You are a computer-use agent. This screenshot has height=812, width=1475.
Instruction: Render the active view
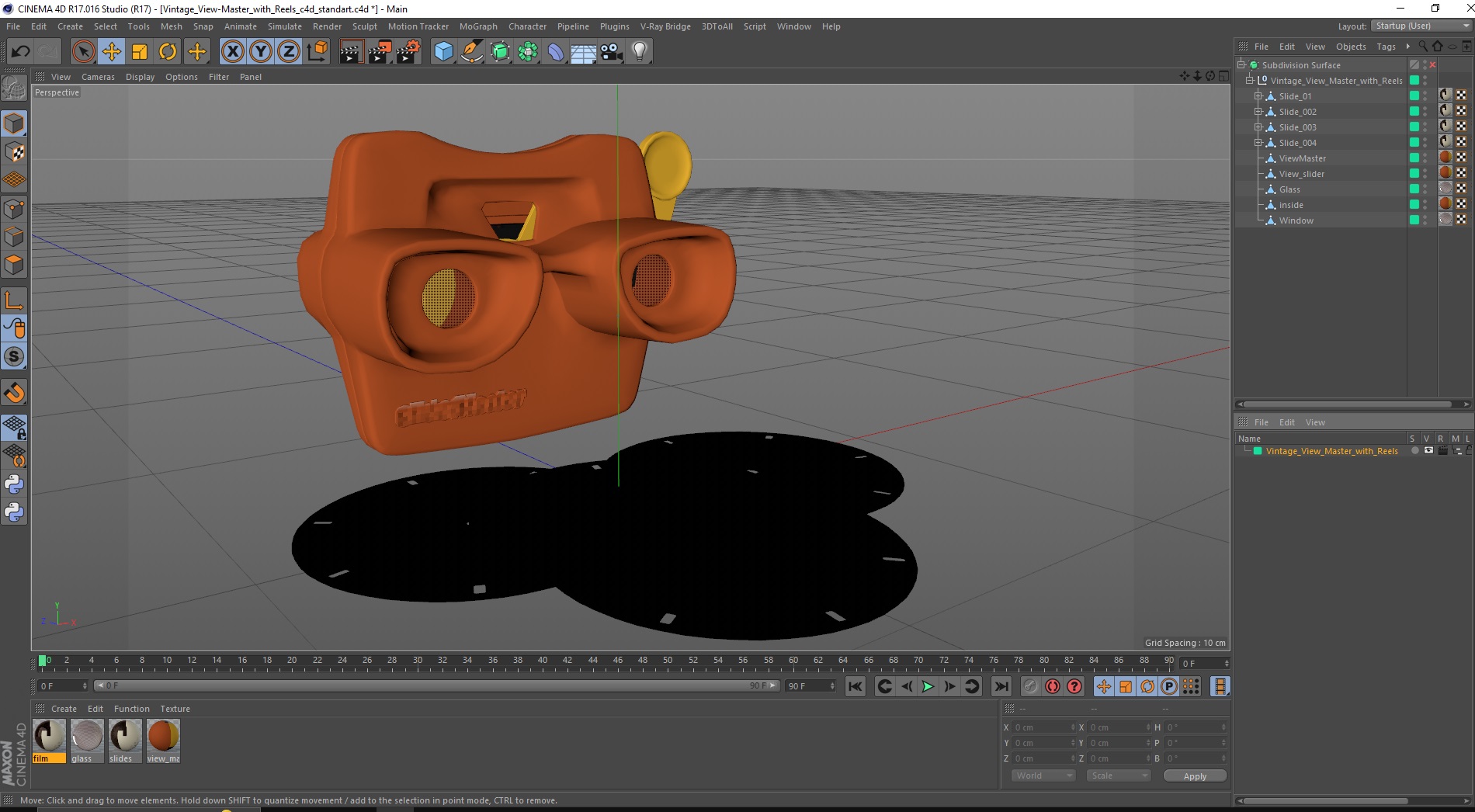point(351,52)
